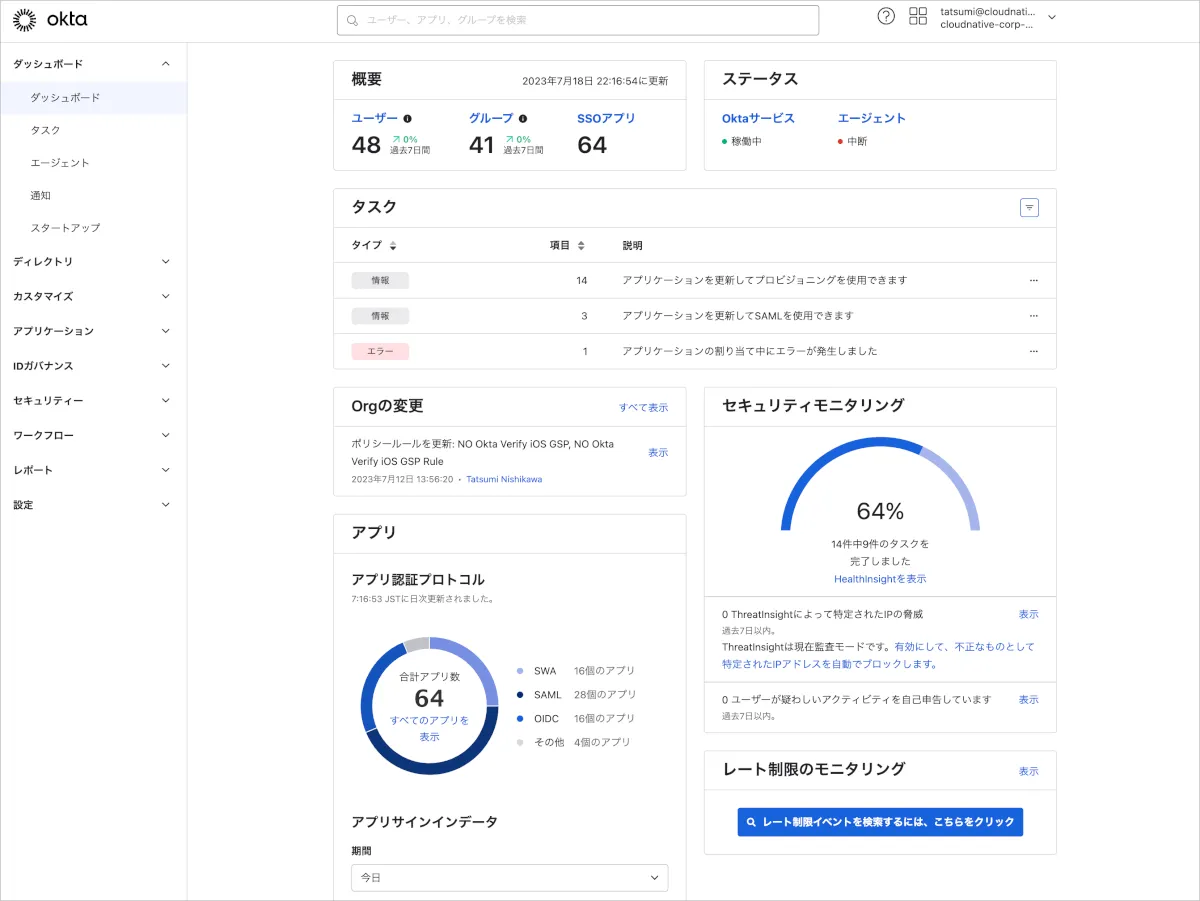Open more options for エラー task row

coord(1033,351)
